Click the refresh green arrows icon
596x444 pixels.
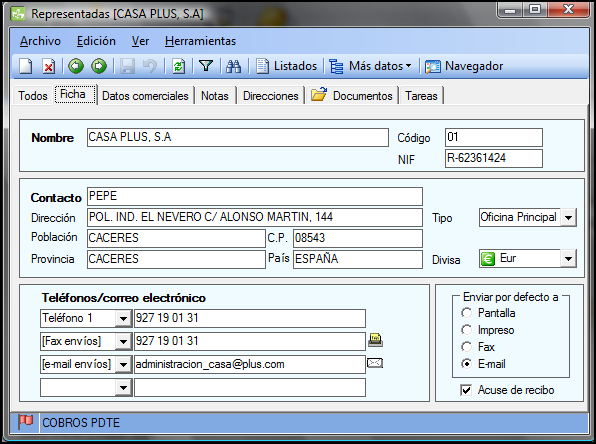[178, 66]
